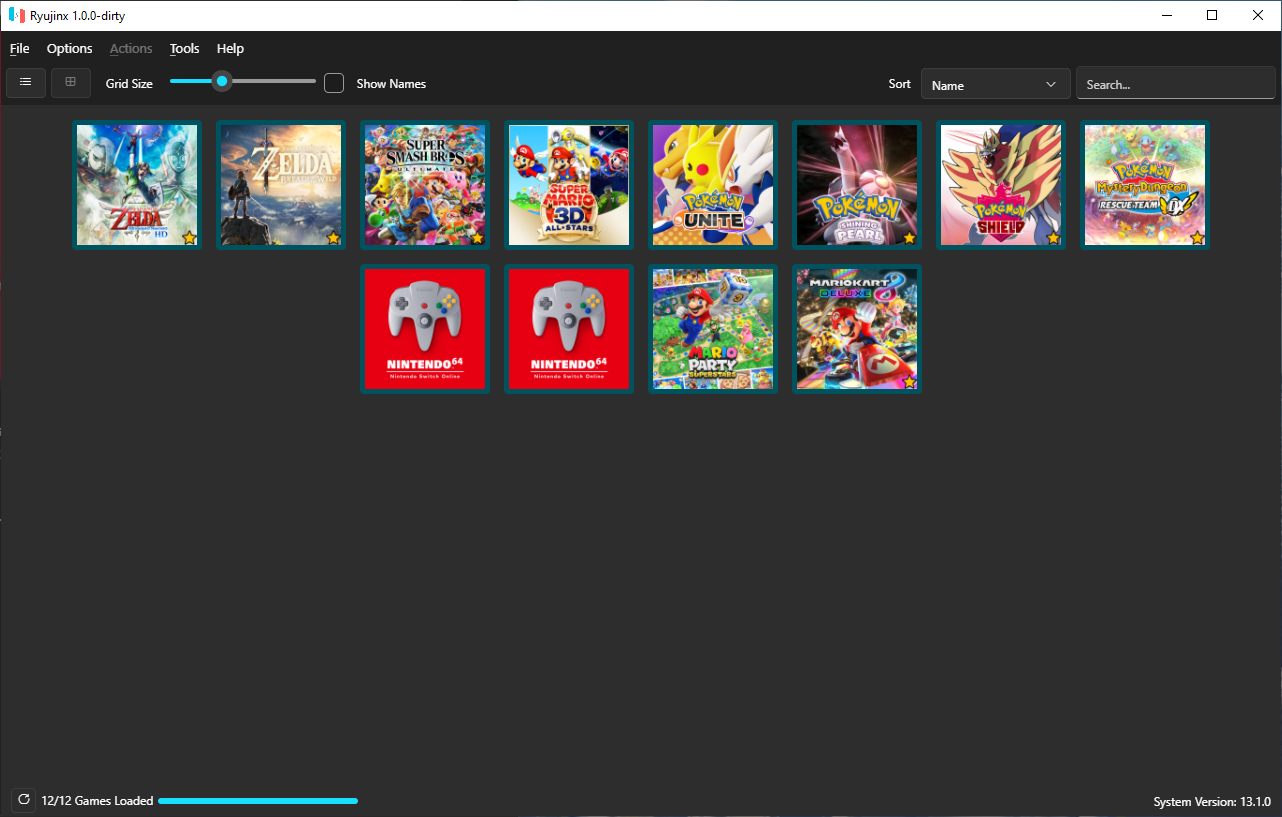Viewport: 1282px width, 817px height.
Task: Open Super Smash Bros Ultimate
Action: tap(424, 184)
